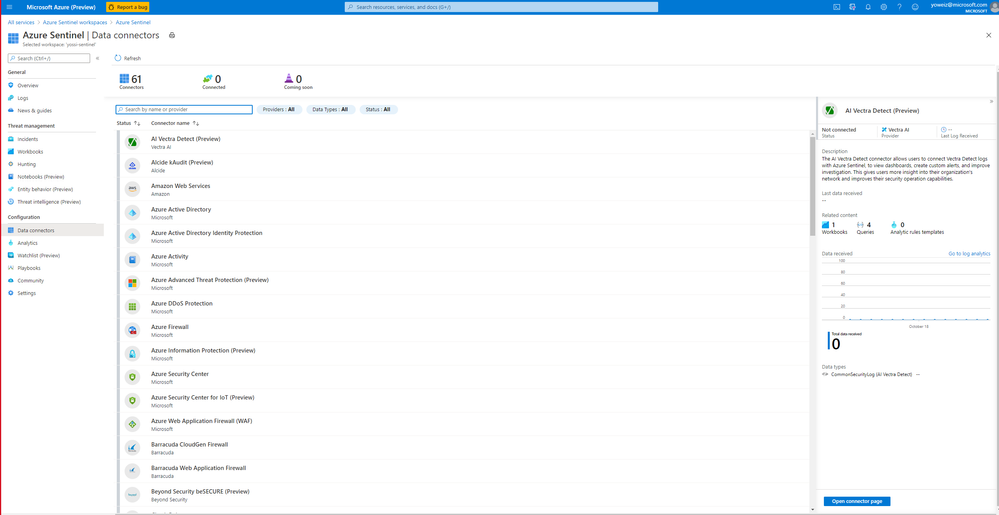Click the News & guides cloud icon
The height and width of the screenshot is (515, 999).
[11, 110]
